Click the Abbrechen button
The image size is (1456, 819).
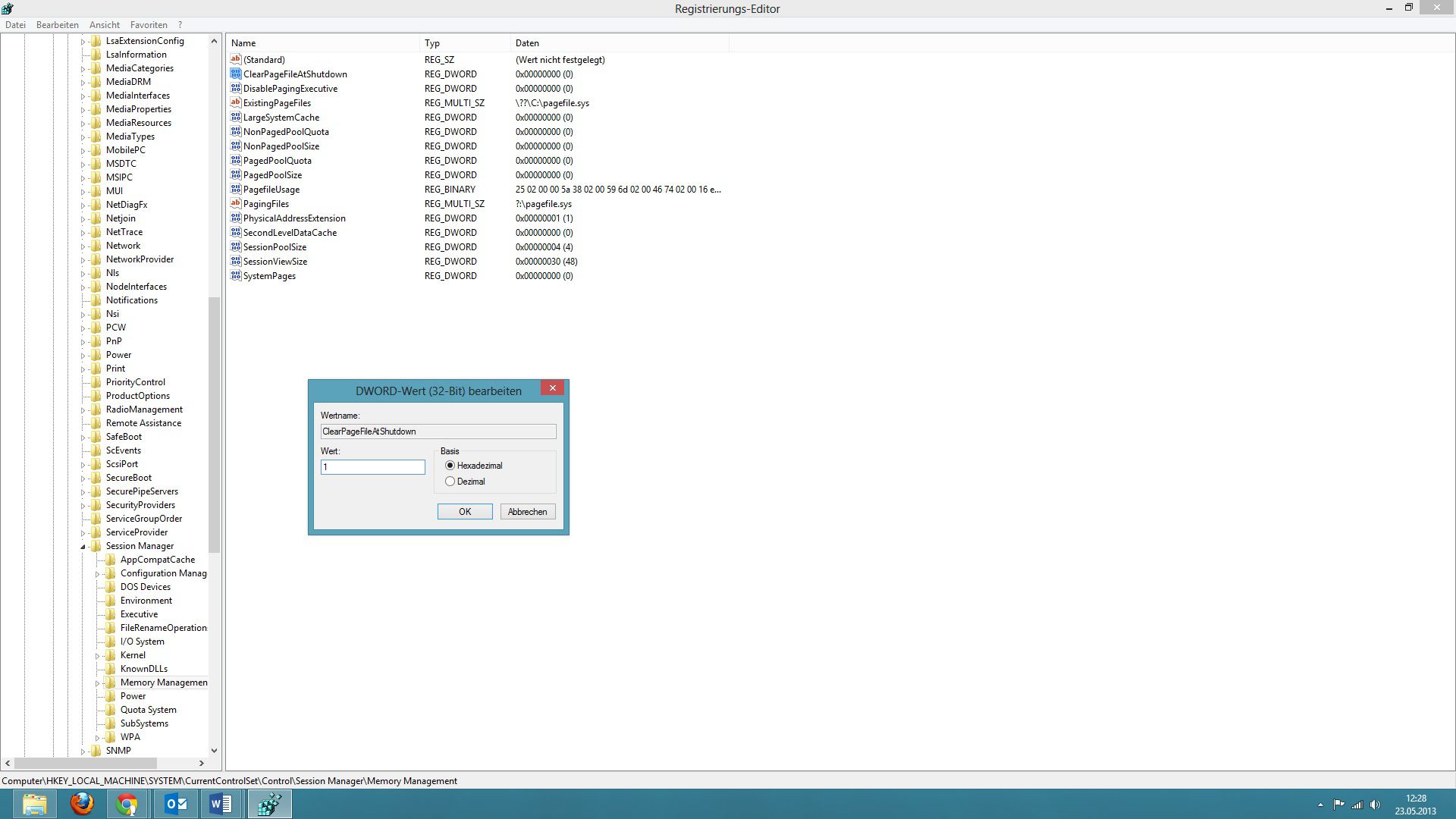click(528, 512)
